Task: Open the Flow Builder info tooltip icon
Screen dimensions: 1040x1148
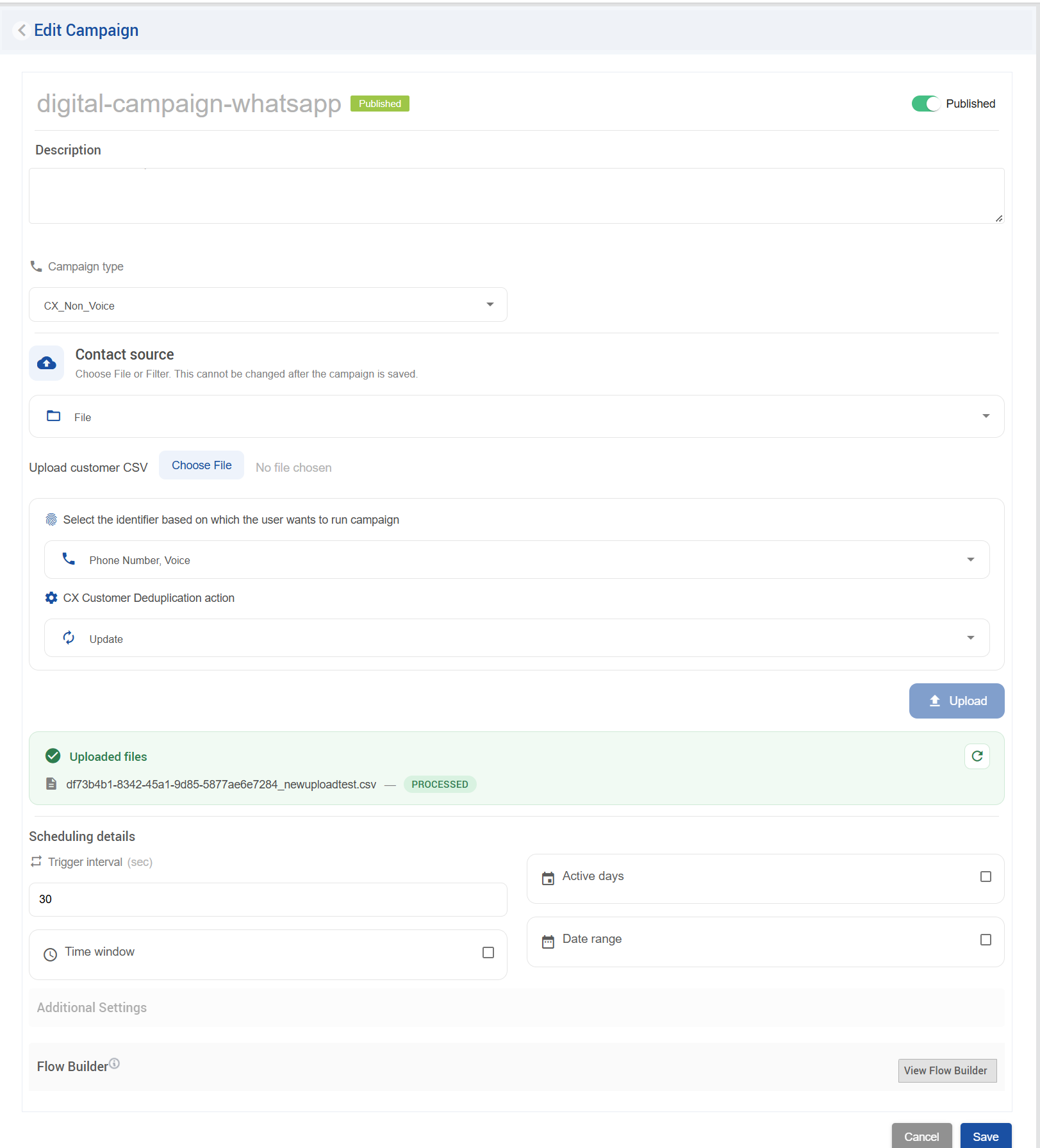Action: pyautogui.click(x=114, y=1063)
